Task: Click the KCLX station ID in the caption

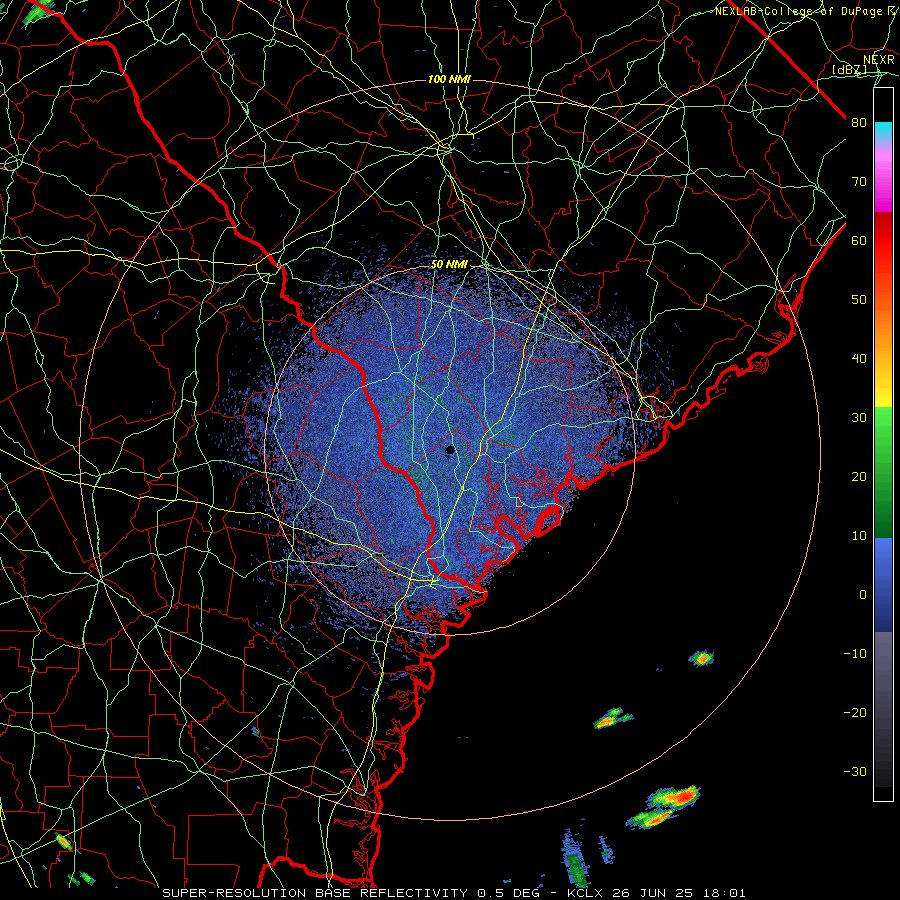Action: pyautogui.click(x=587, y=893)
